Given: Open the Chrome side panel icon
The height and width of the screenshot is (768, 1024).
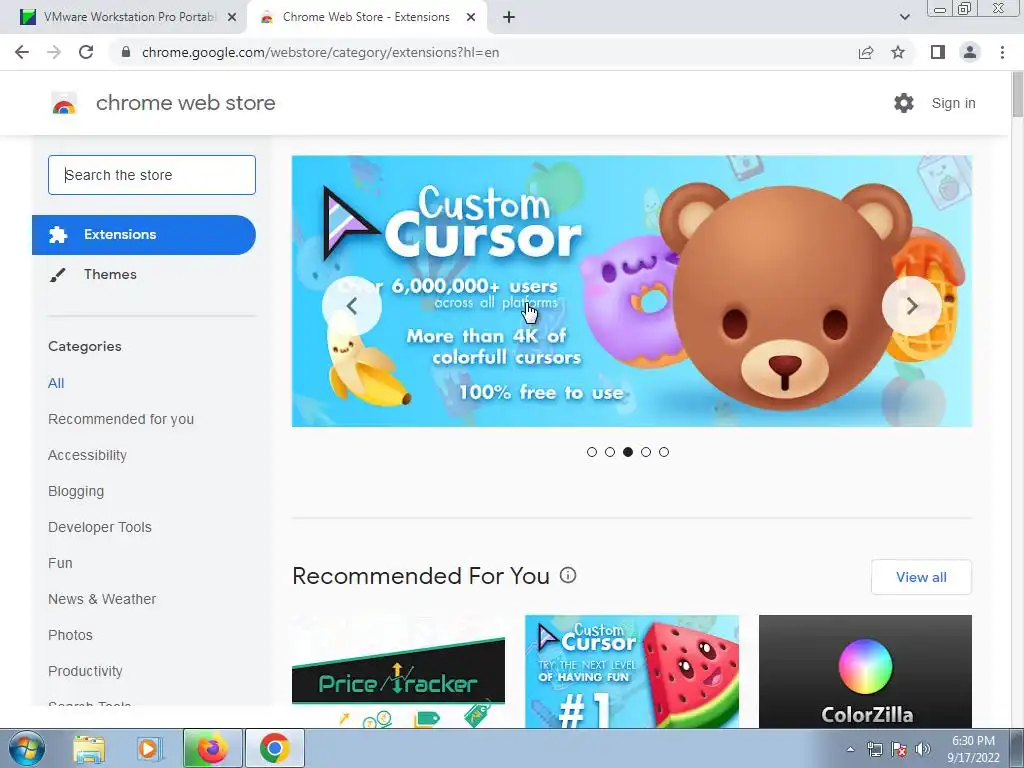Looking at the screenshot, I should [938, 52].
